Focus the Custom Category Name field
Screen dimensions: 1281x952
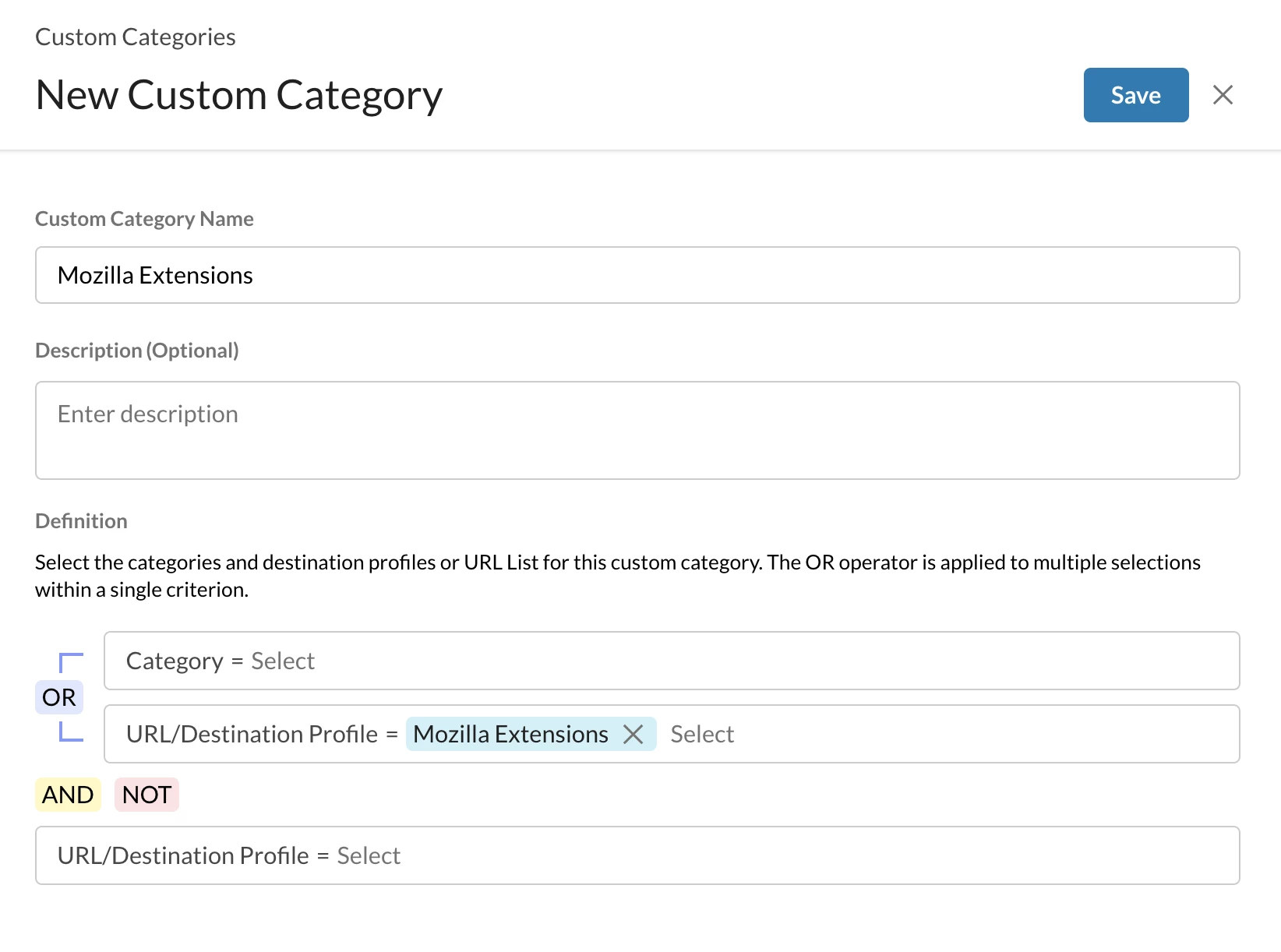point(637,275)
